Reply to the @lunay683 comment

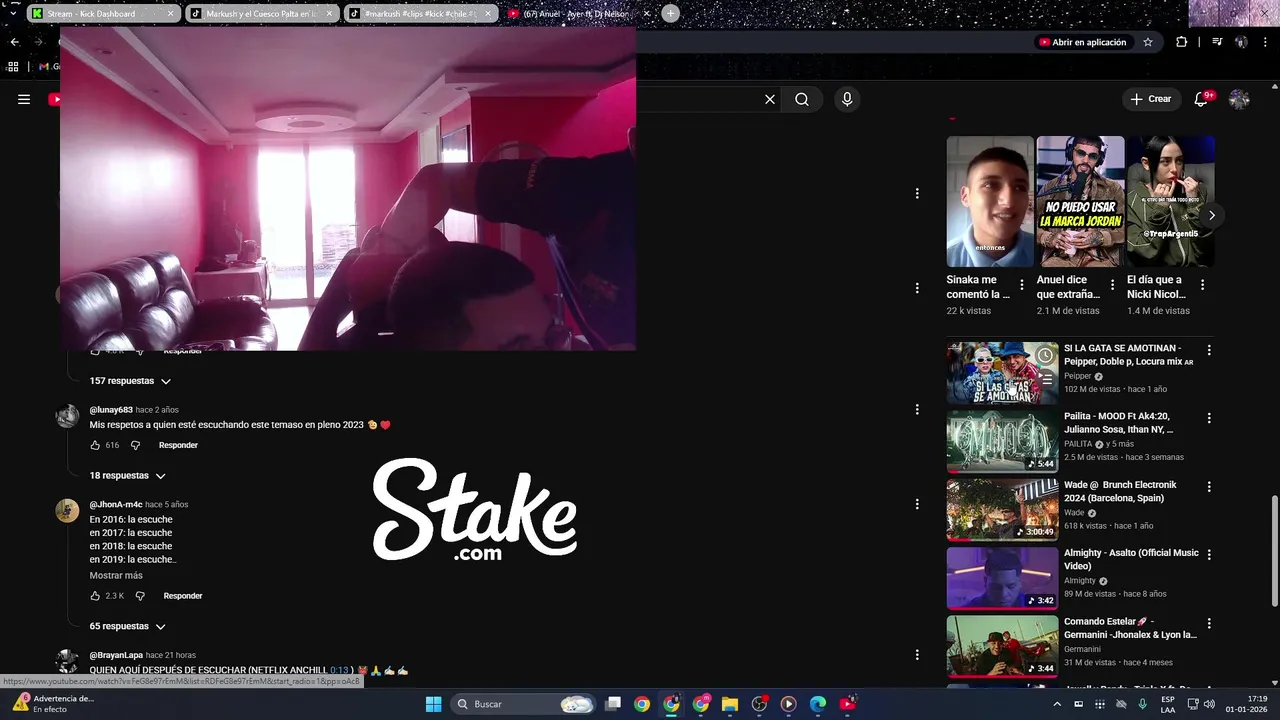pyautogui.click(x=178, y=445)
